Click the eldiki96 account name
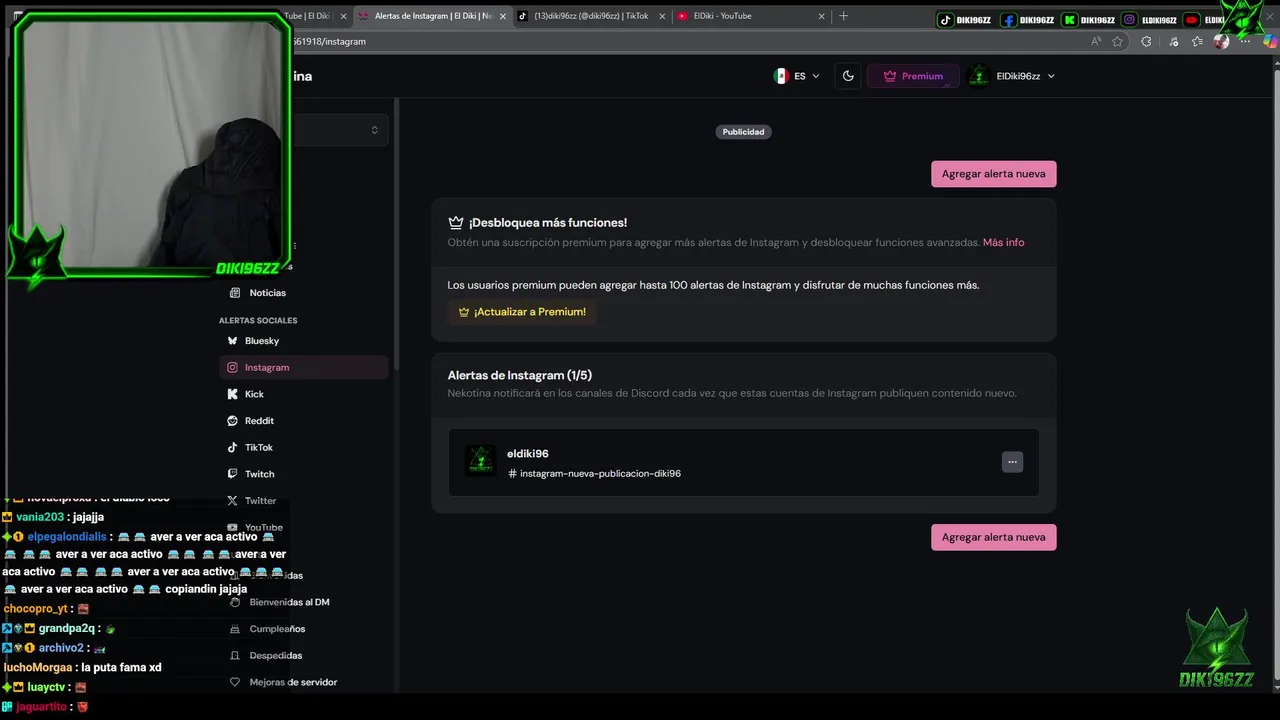The width and height of the screenshot is (1280, 720). 528,453
